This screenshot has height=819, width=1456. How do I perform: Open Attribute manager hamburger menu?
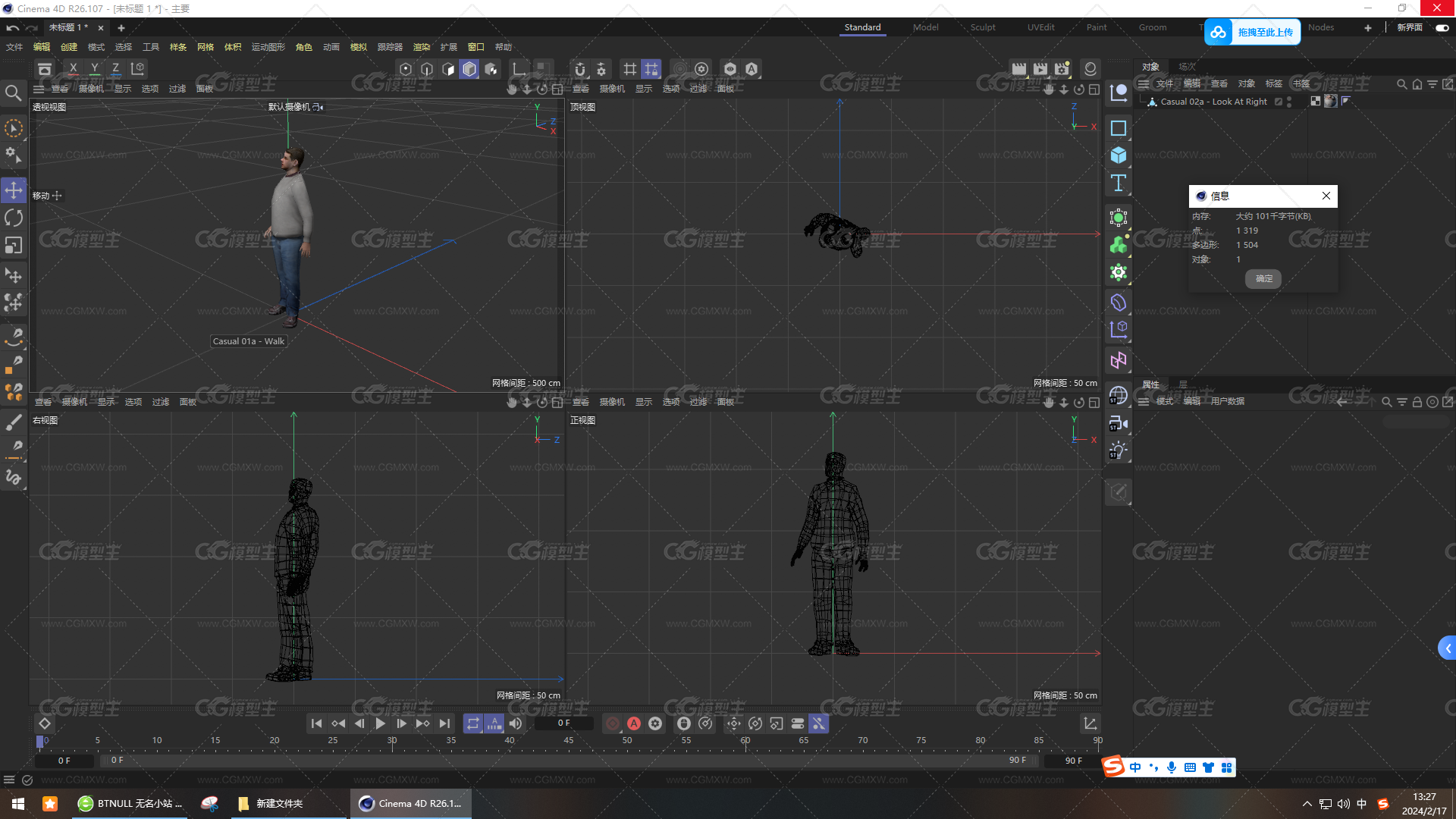1144,401
